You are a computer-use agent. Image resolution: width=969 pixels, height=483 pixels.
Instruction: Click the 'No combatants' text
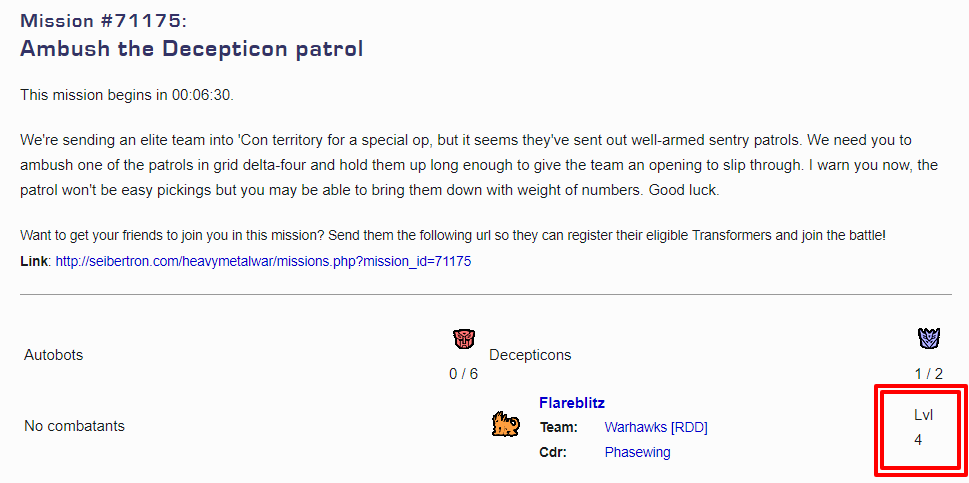coord(74,426)
